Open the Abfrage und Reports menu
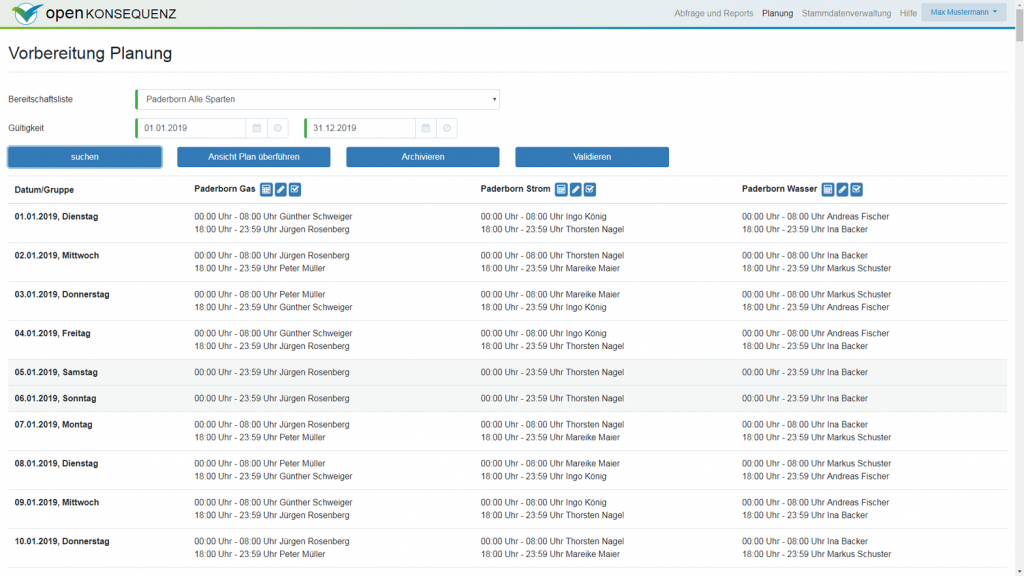 (714, 13)
